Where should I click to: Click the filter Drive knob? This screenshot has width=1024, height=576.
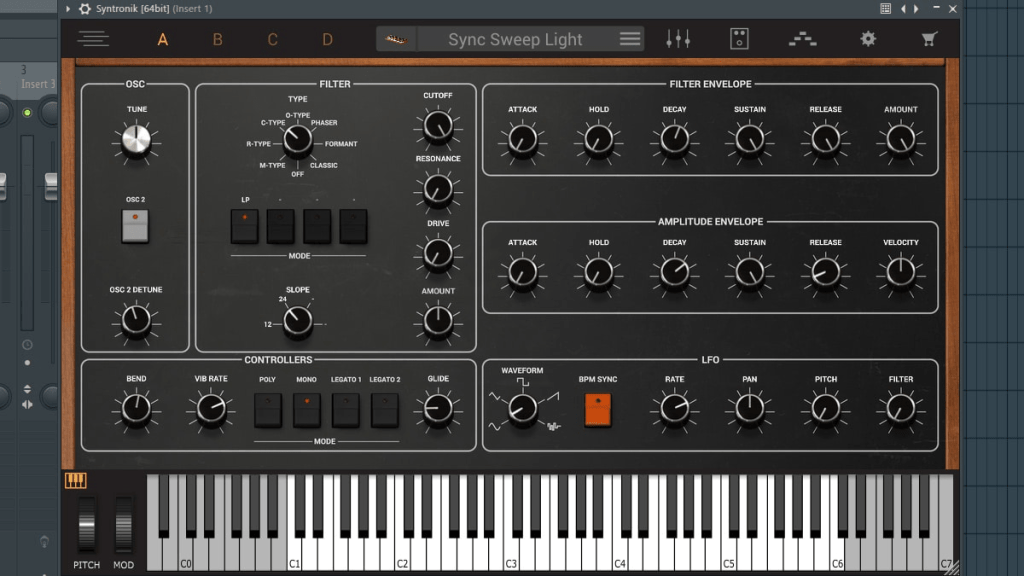pos(438,254)
